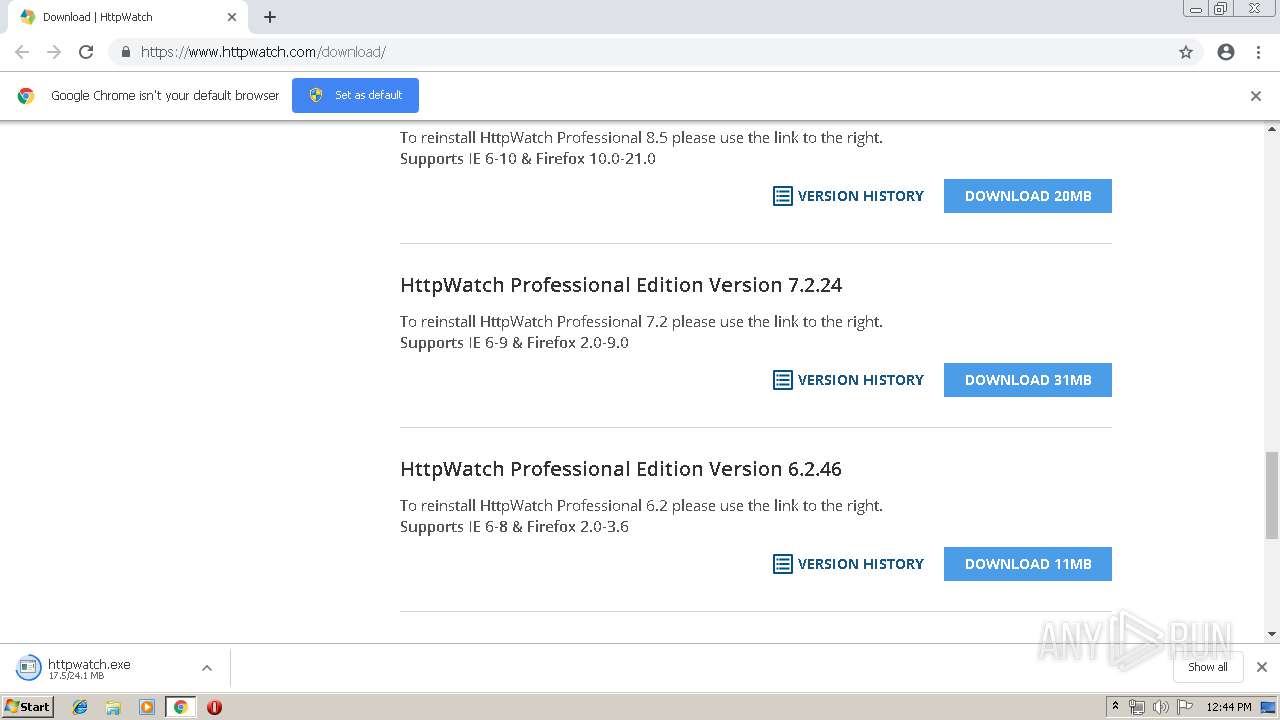Viewport: 1280px width, 720px height.
Task: Go forward to the next page
Action: pos(54,52)
